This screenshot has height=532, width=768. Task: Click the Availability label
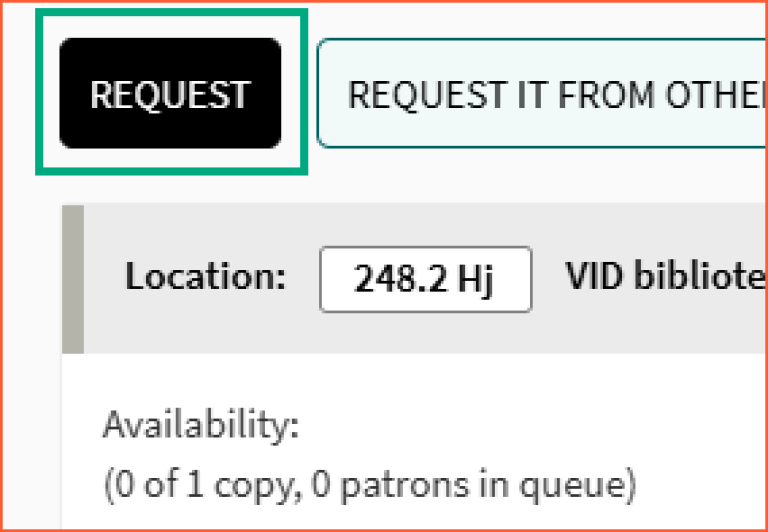point(201,424)
